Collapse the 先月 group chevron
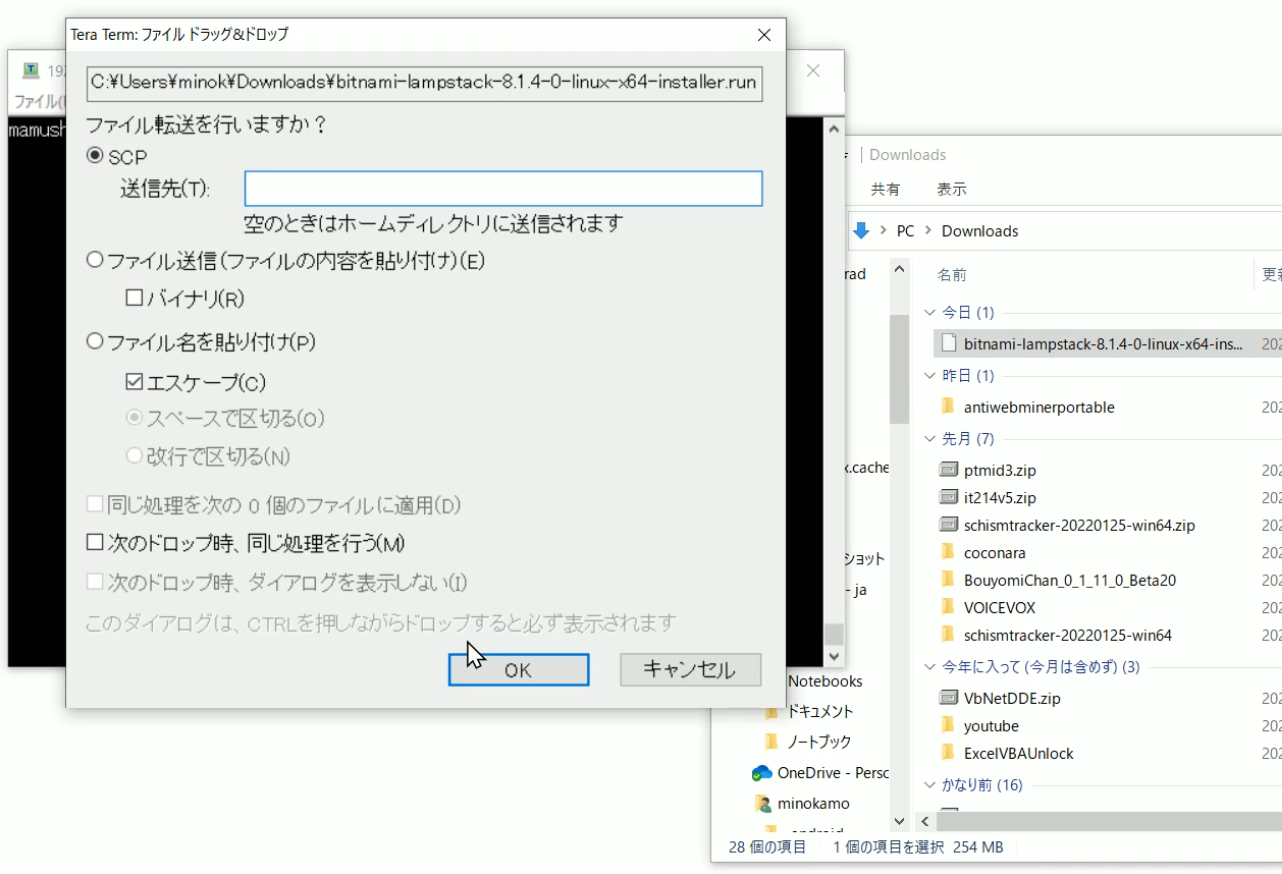This screenshot has height=874, width=1282. point(930,439)
